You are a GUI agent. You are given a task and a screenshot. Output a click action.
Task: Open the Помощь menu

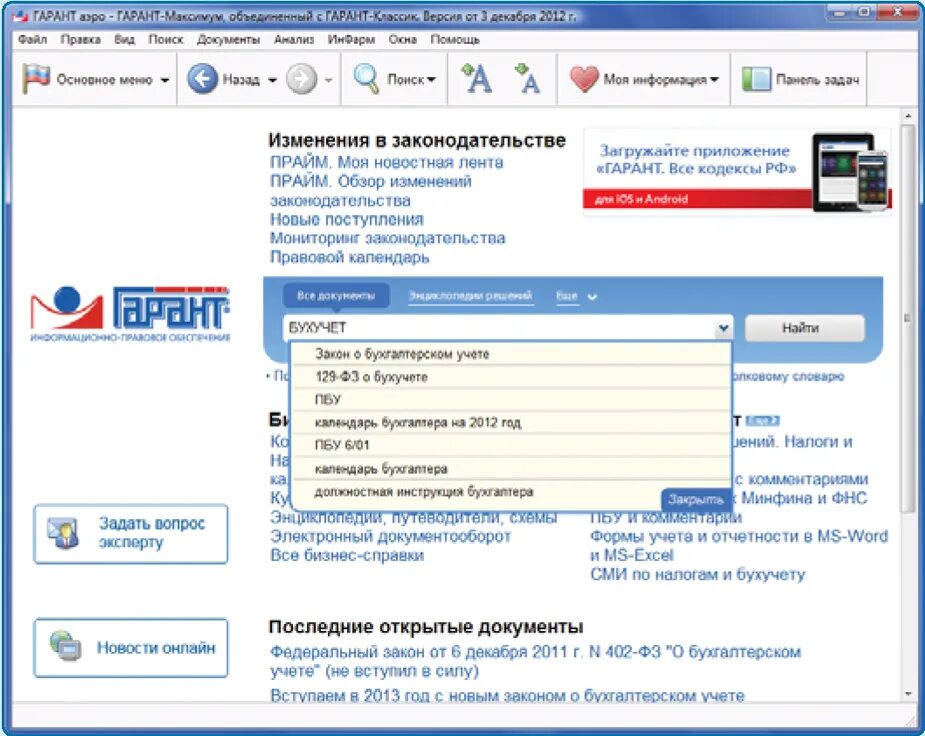(455, 40)
